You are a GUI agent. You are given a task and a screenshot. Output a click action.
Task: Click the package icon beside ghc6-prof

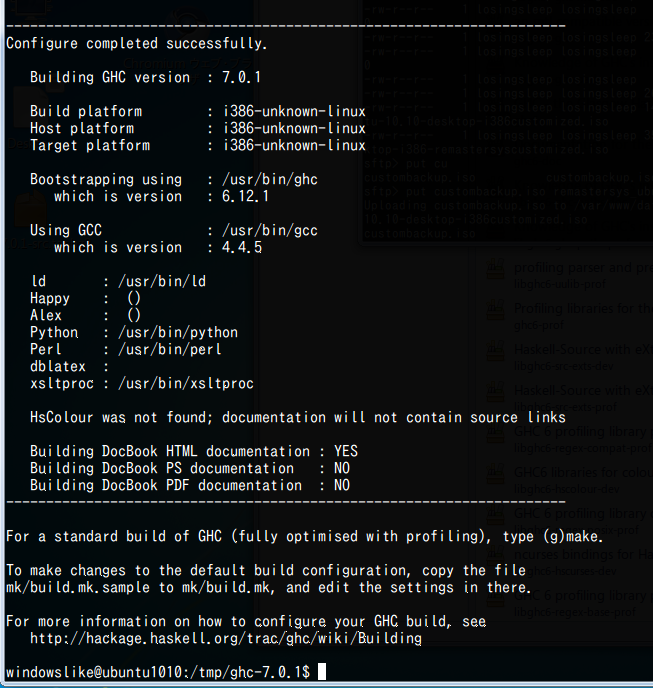(496, 310)
